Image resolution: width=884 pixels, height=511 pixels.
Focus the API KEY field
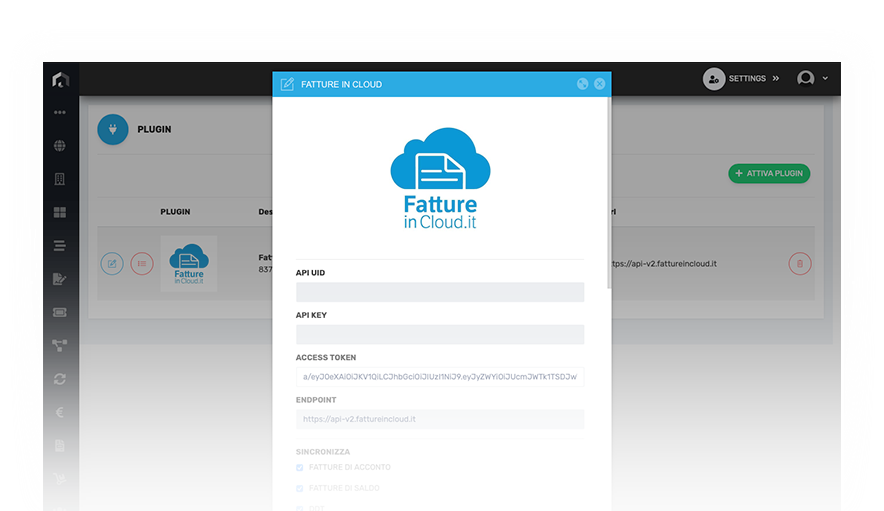(440, 334)
